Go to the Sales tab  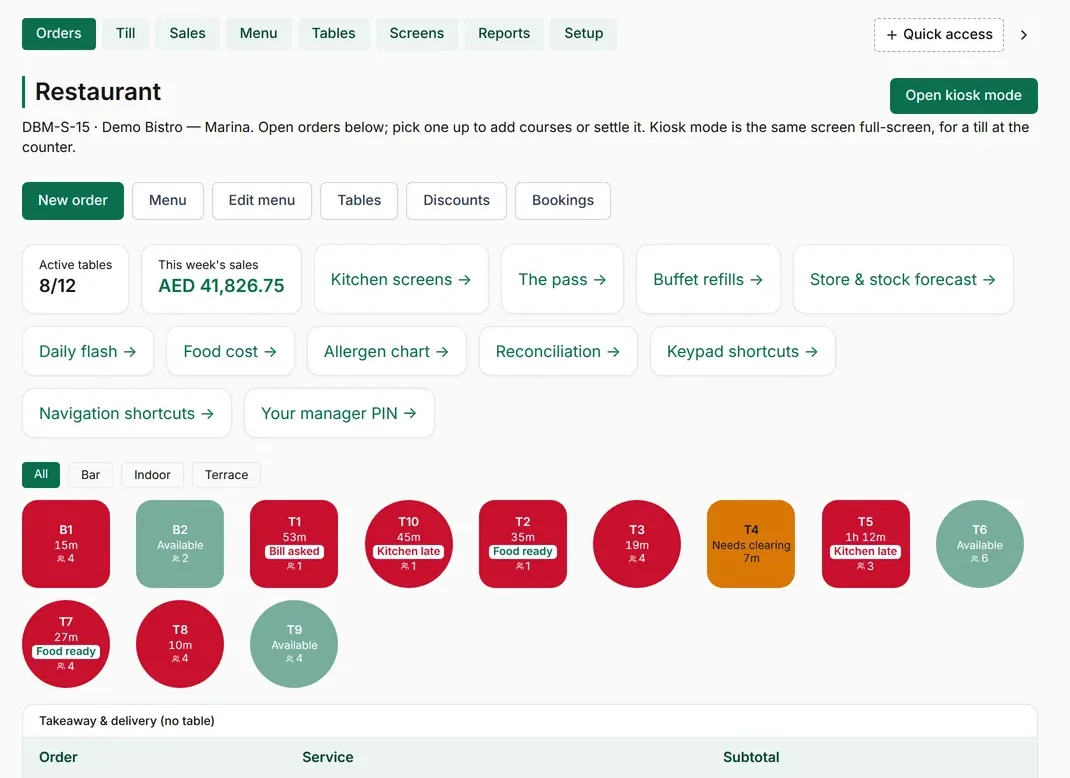188,33
